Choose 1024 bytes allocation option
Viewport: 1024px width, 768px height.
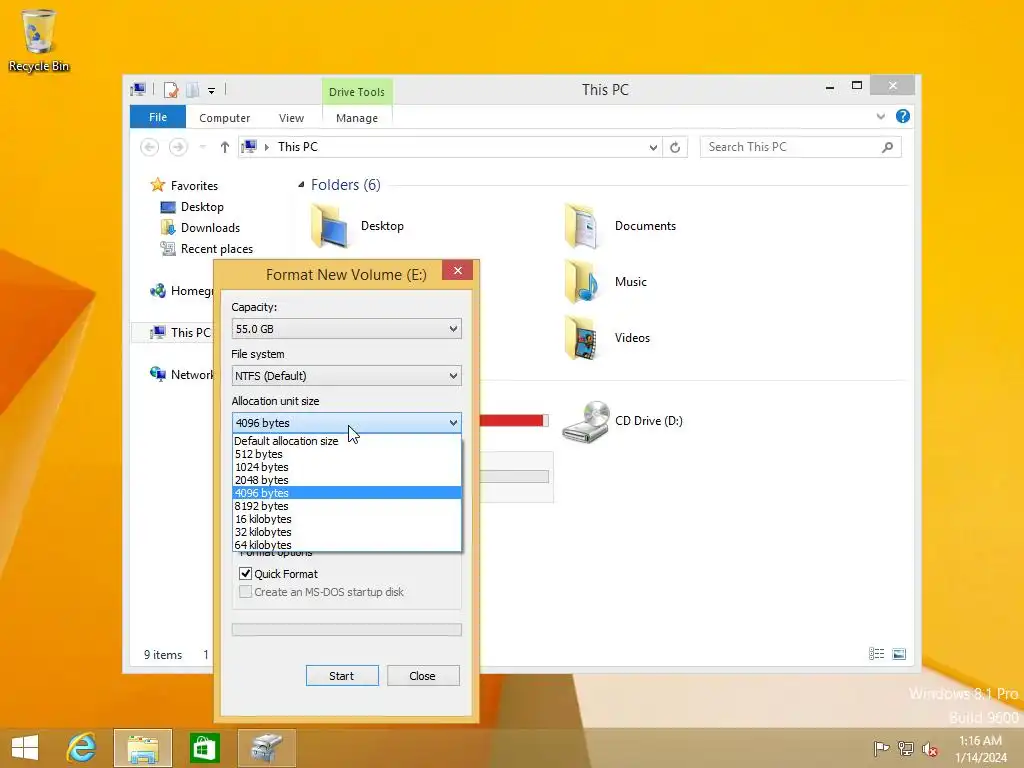347,467
